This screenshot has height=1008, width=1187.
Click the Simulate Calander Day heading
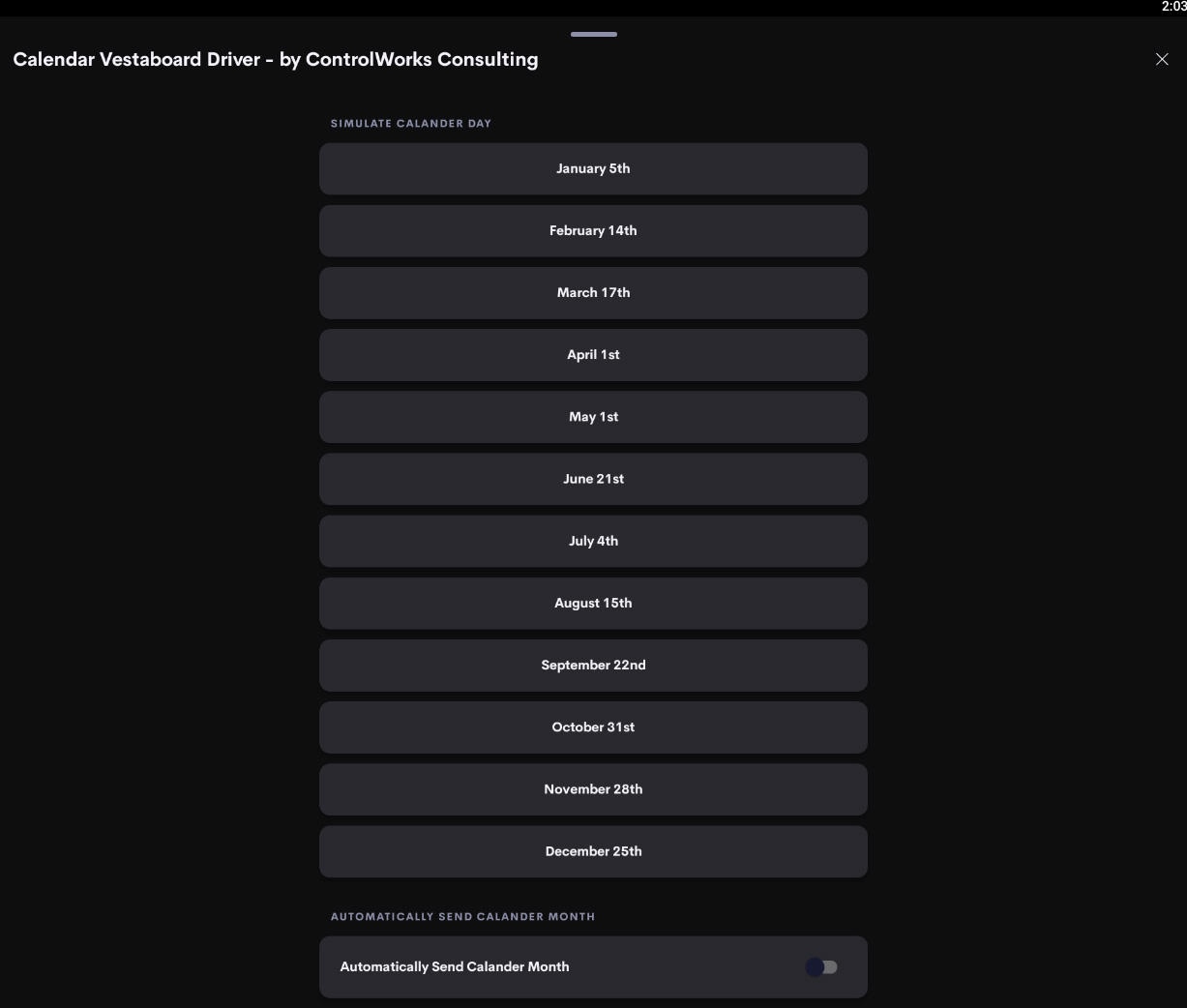[411, 124]
